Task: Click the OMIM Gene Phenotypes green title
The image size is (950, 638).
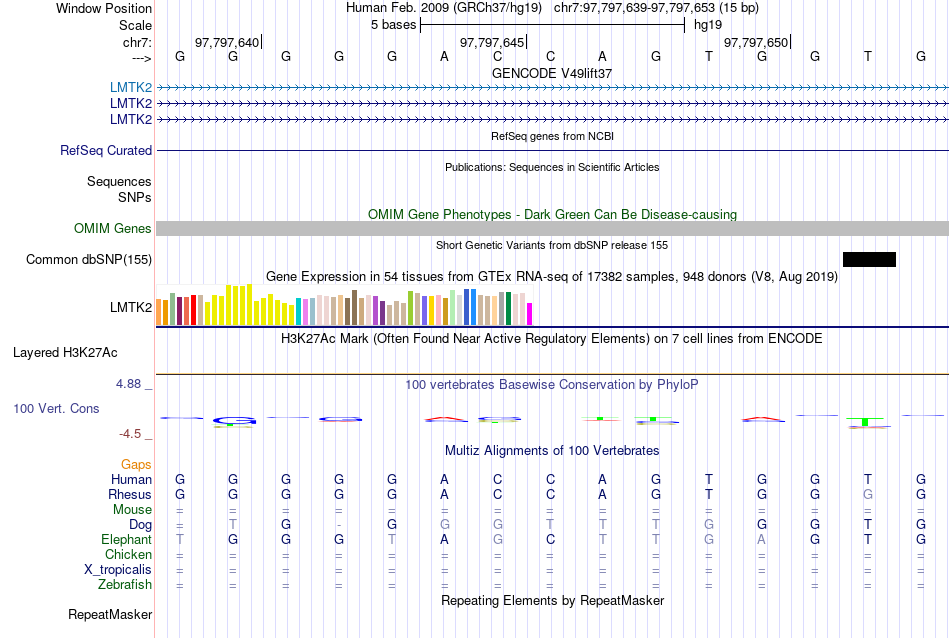Action: (552, 214)
